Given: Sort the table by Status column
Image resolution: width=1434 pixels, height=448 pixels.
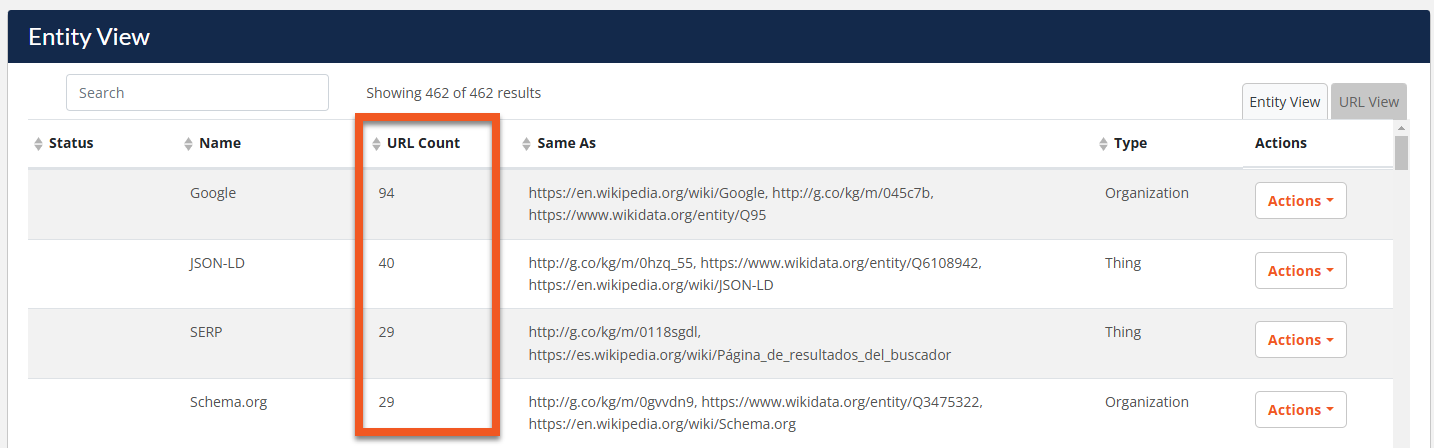Looking at the screenshot, I should [x=64, y=143].
